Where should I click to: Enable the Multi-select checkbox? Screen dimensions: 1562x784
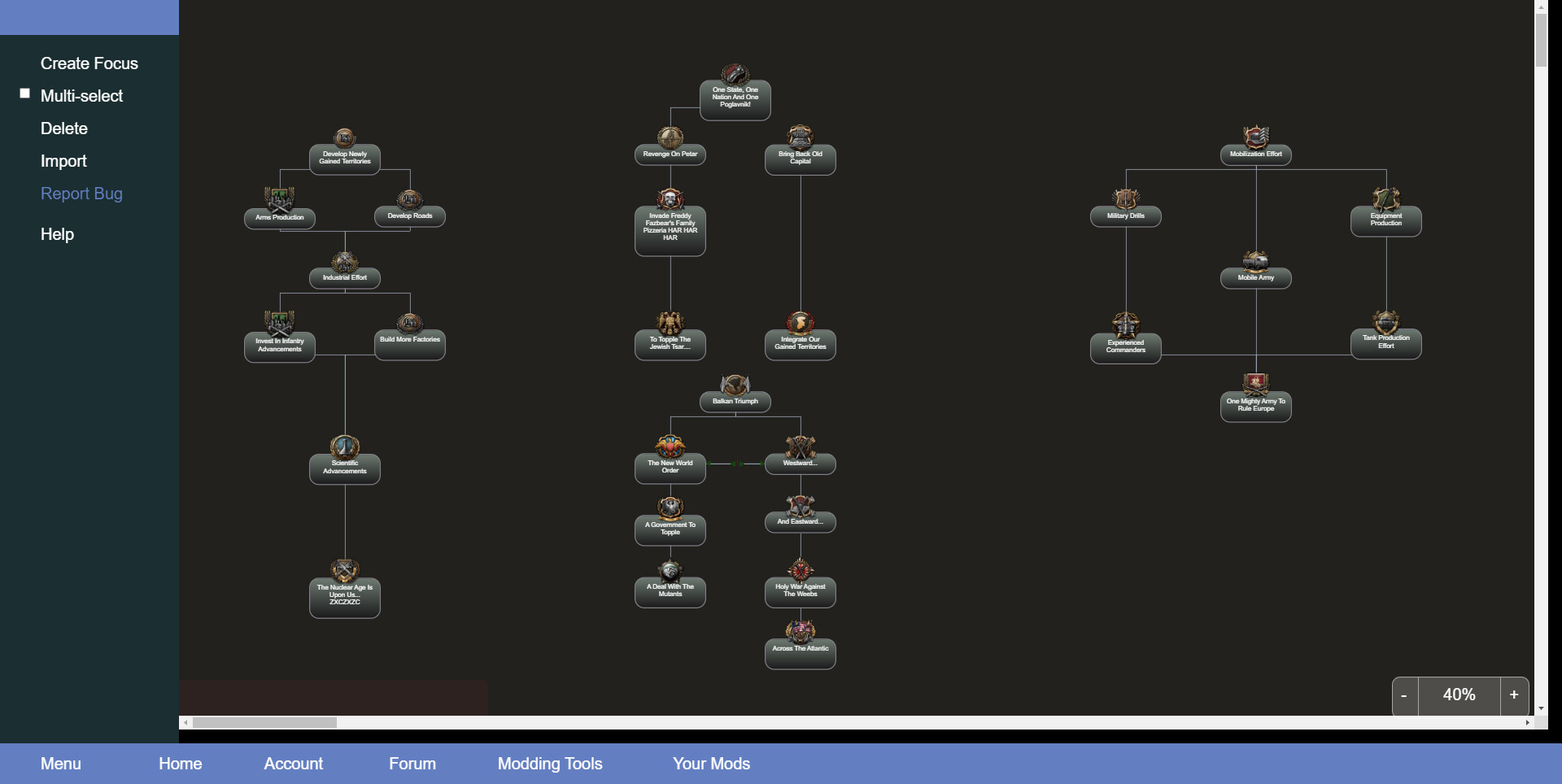(25, 94)
